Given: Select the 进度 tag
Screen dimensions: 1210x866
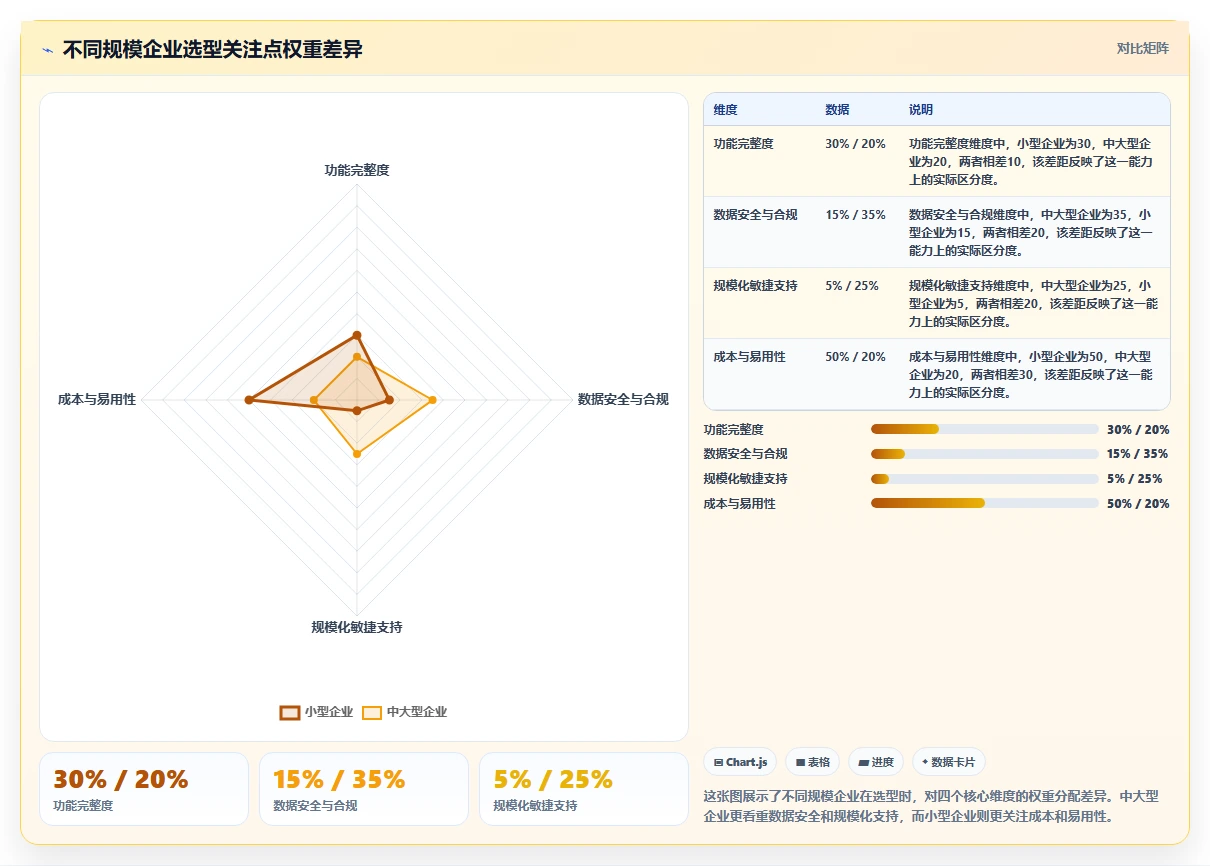Looking at the screenshot, I should tap(876, 762).
